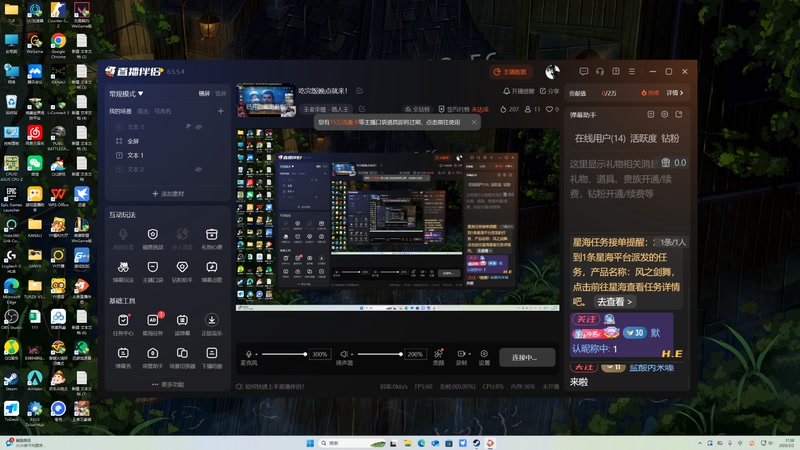Screen dimensions: 800x450
Task: Click the title bar icon left of the menu
Action: click(x=616, y=71)
